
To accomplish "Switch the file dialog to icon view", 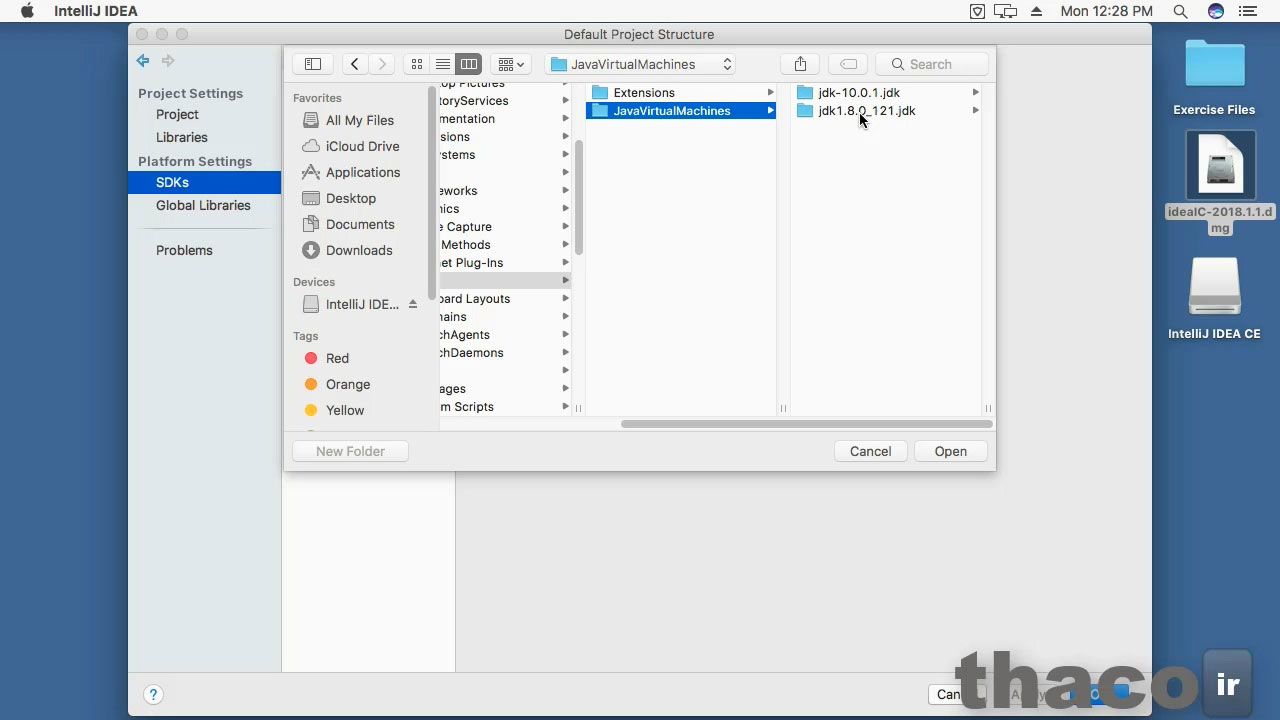I will (417, 64).
